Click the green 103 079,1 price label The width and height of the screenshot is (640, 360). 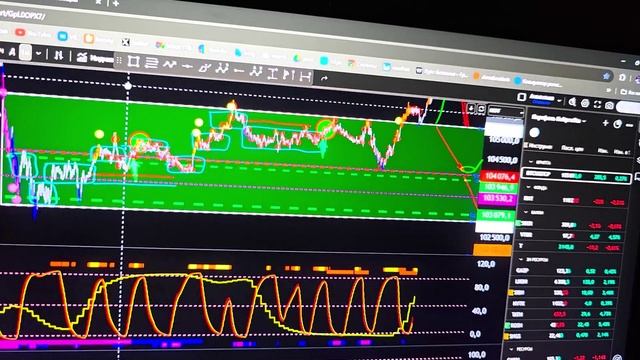(495, 215)
